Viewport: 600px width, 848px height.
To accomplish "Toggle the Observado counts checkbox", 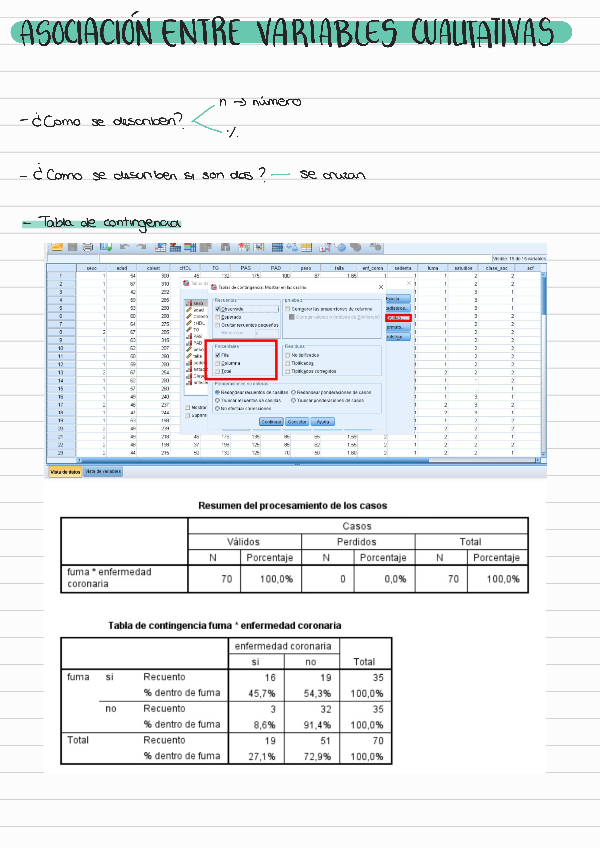I will (x=218, y=309).
